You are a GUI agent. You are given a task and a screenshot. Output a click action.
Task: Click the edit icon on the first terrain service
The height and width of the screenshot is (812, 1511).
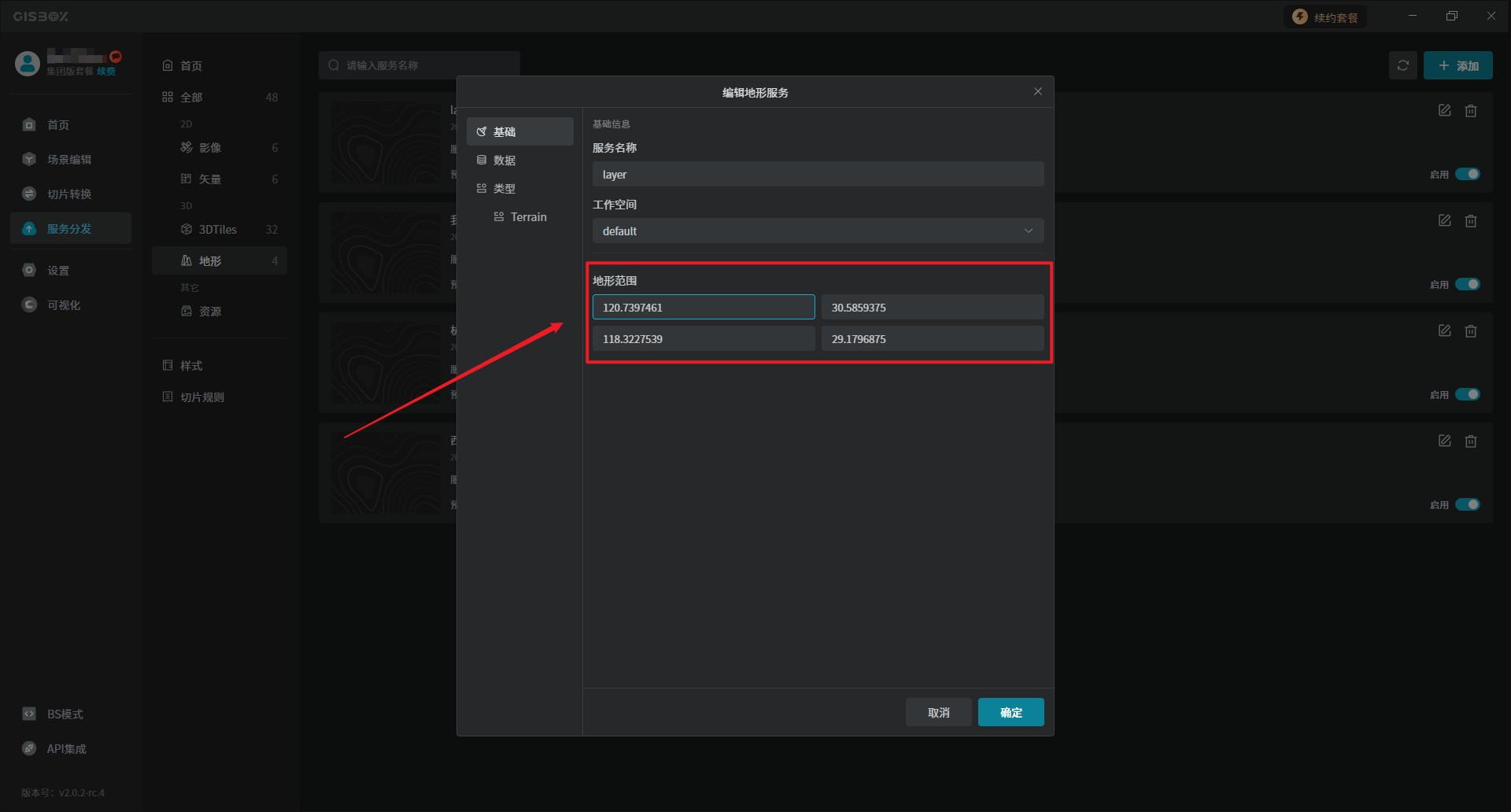click(1444, 111)
